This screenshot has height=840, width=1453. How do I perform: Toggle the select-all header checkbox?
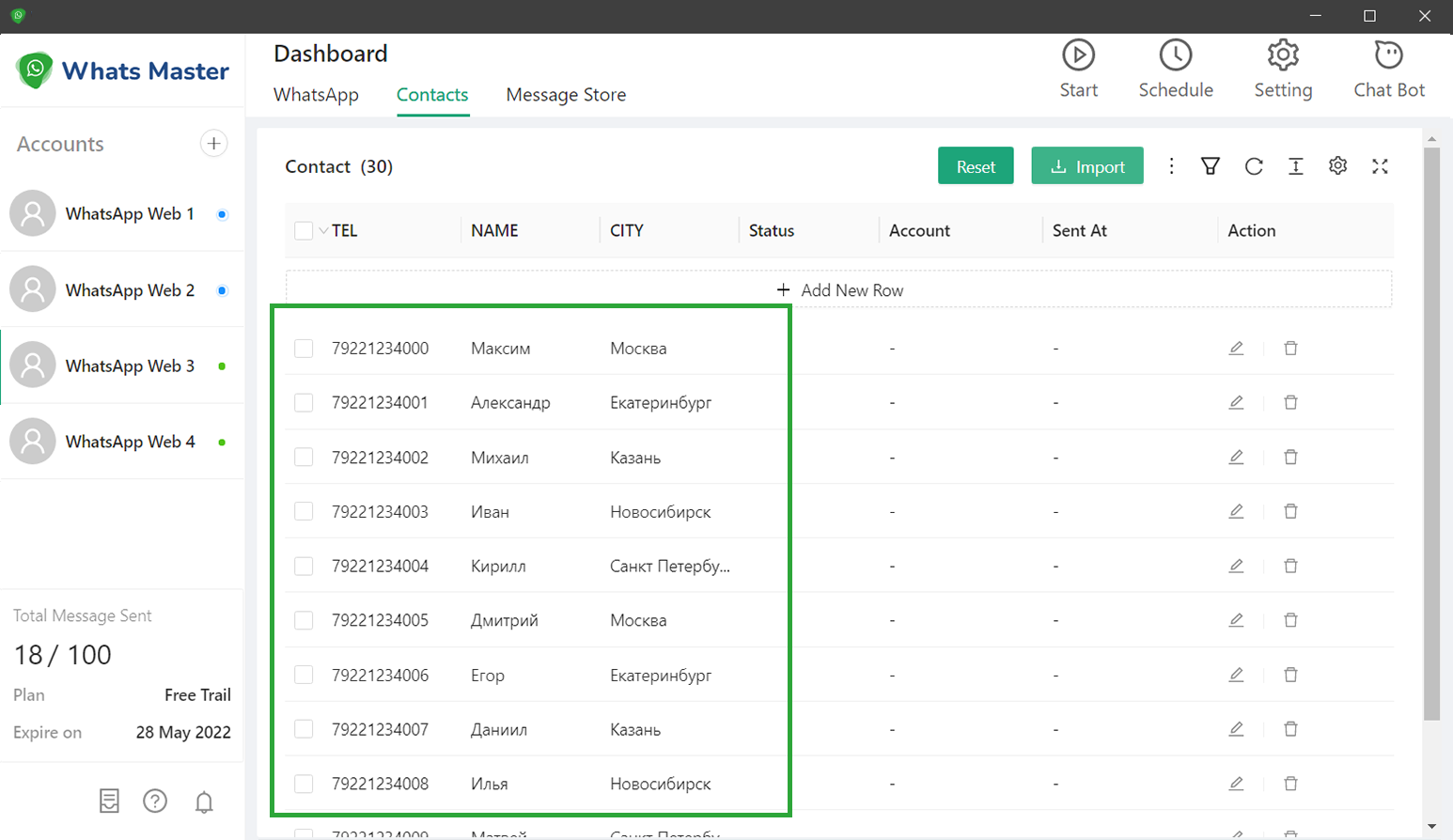tap(304, 231)
